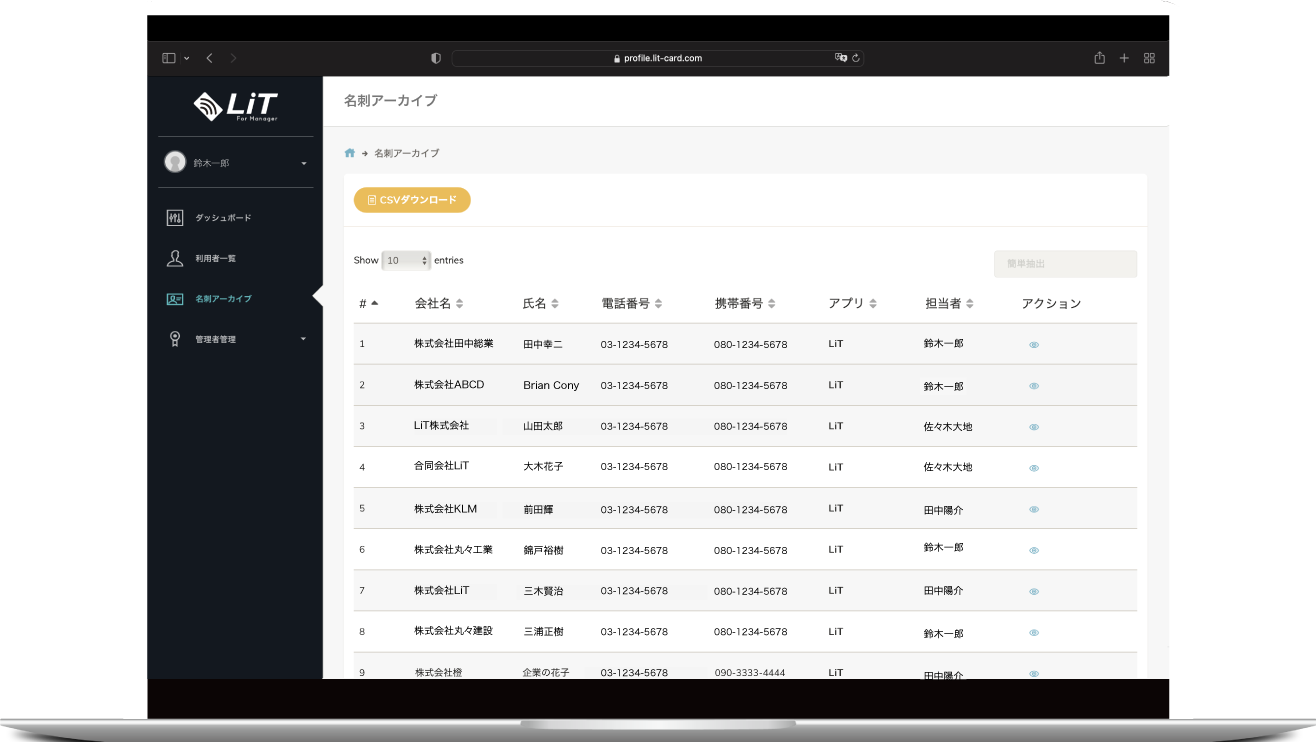This screenshot has height=742, width=1316.
Task: Click the browser back arrow
Action: coord(209,58)
